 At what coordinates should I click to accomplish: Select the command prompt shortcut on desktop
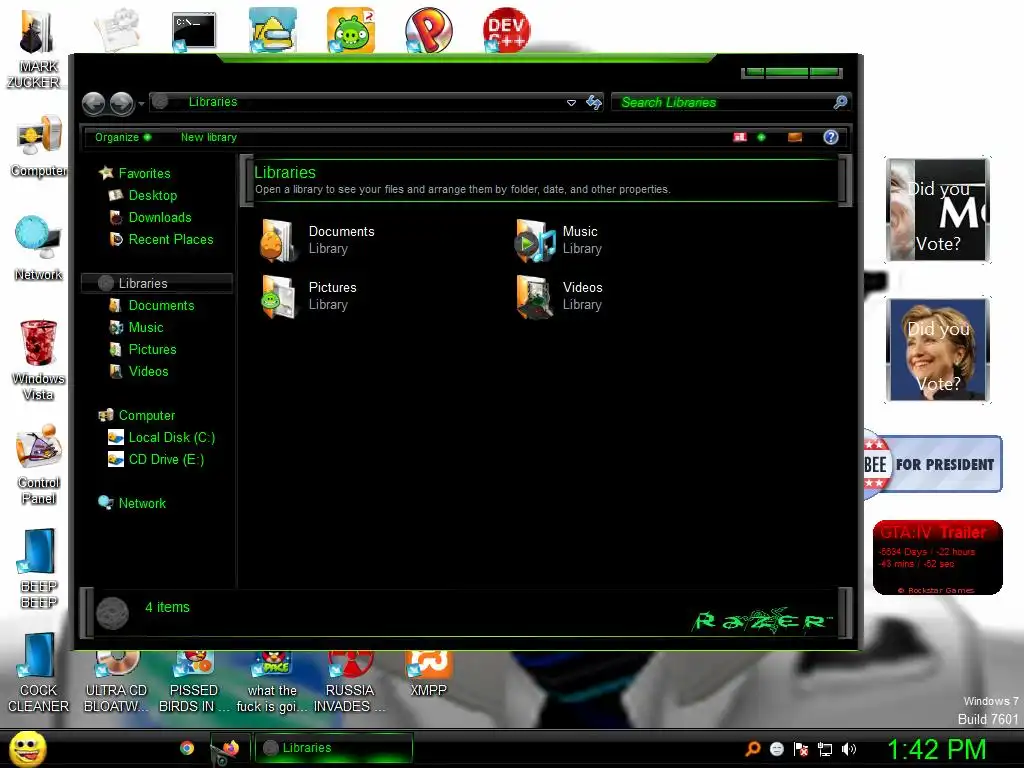pos(193,31)
